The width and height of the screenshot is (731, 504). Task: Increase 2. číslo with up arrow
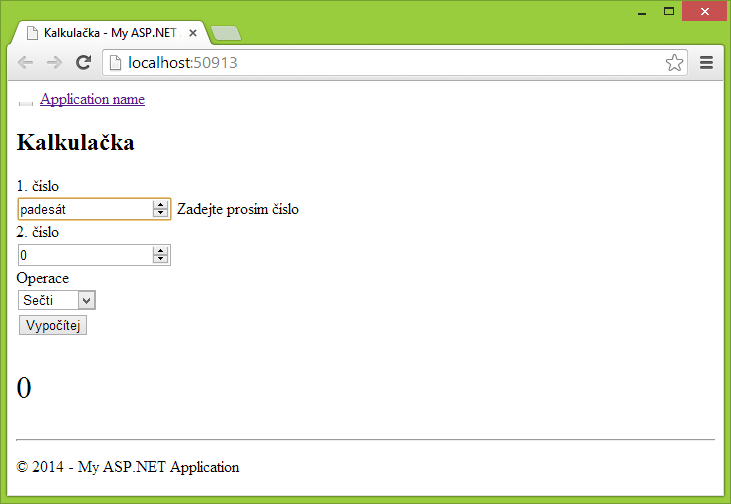coord(160,251)
